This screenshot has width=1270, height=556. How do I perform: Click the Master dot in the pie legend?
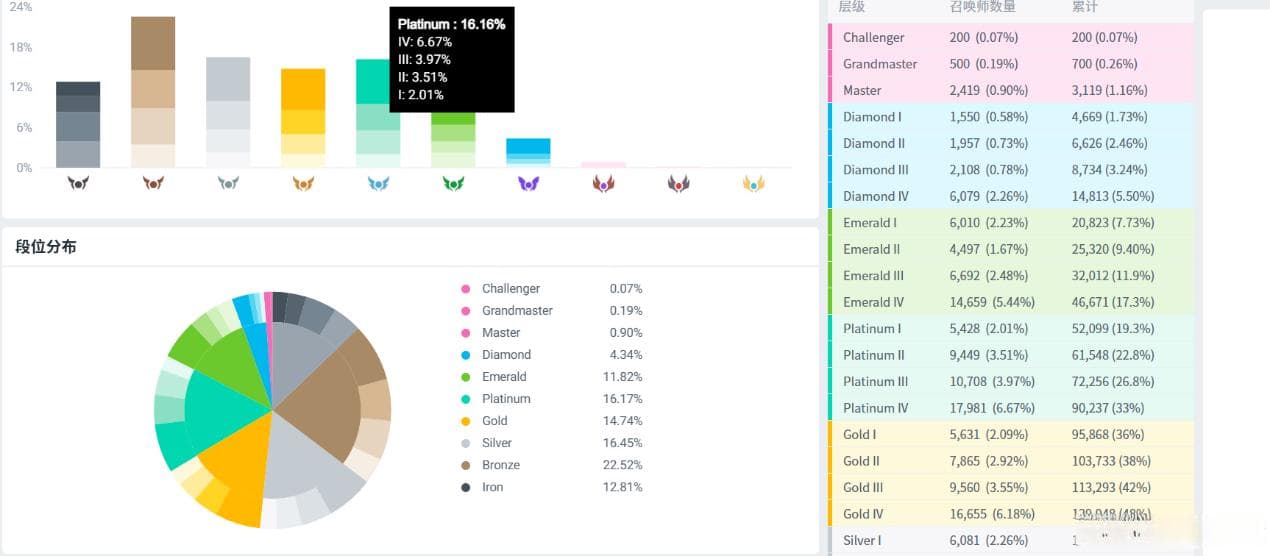click(x=465, y=333)
